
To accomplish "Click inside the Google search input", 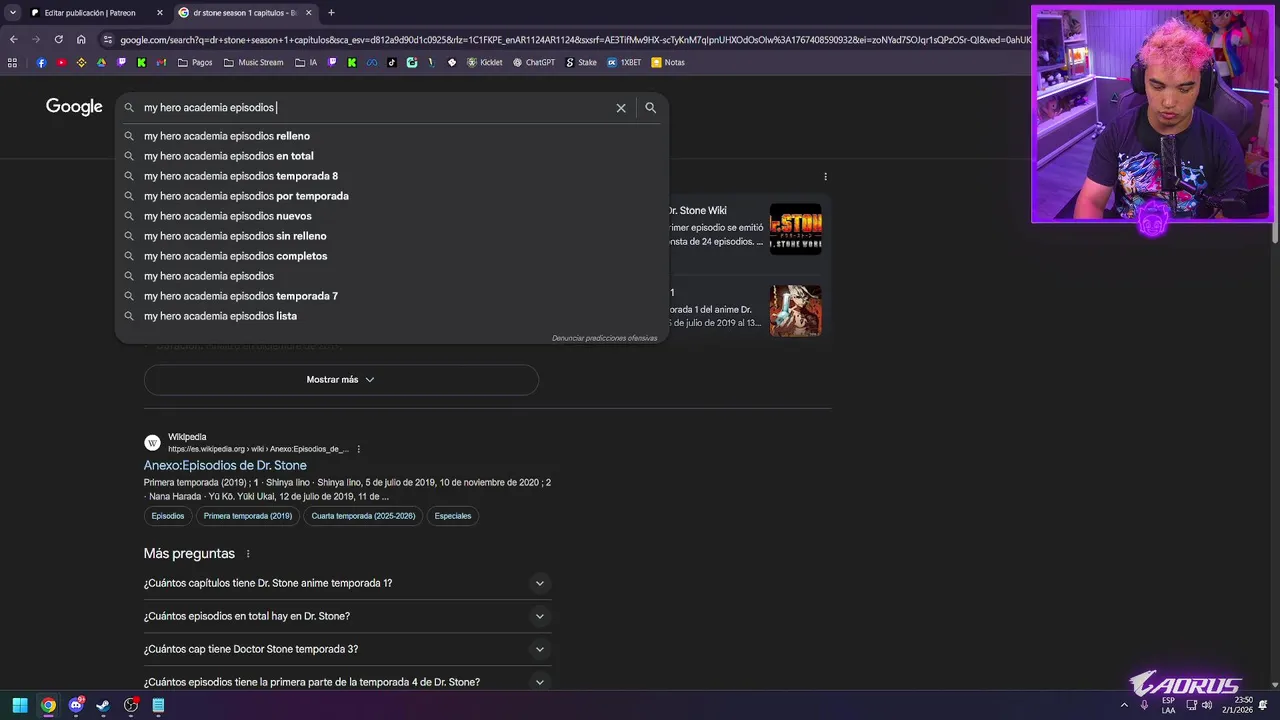I will point(375,108).
